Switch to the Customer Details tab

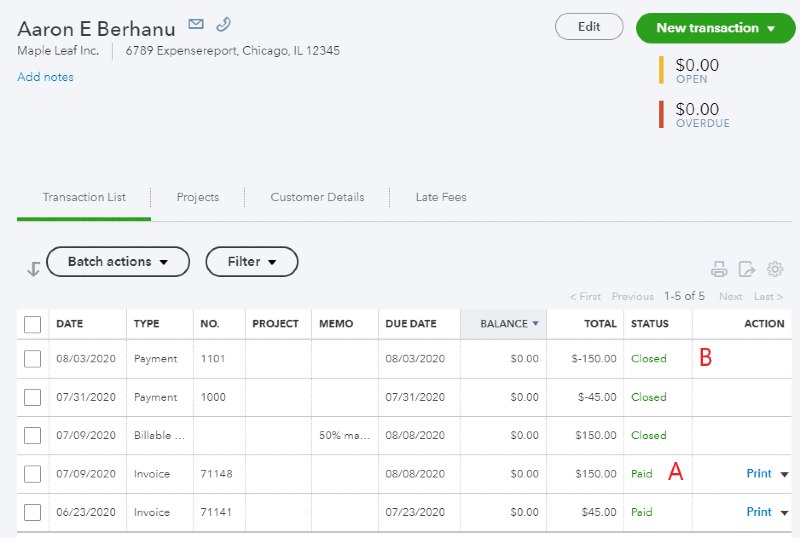(x=317, y=197)
